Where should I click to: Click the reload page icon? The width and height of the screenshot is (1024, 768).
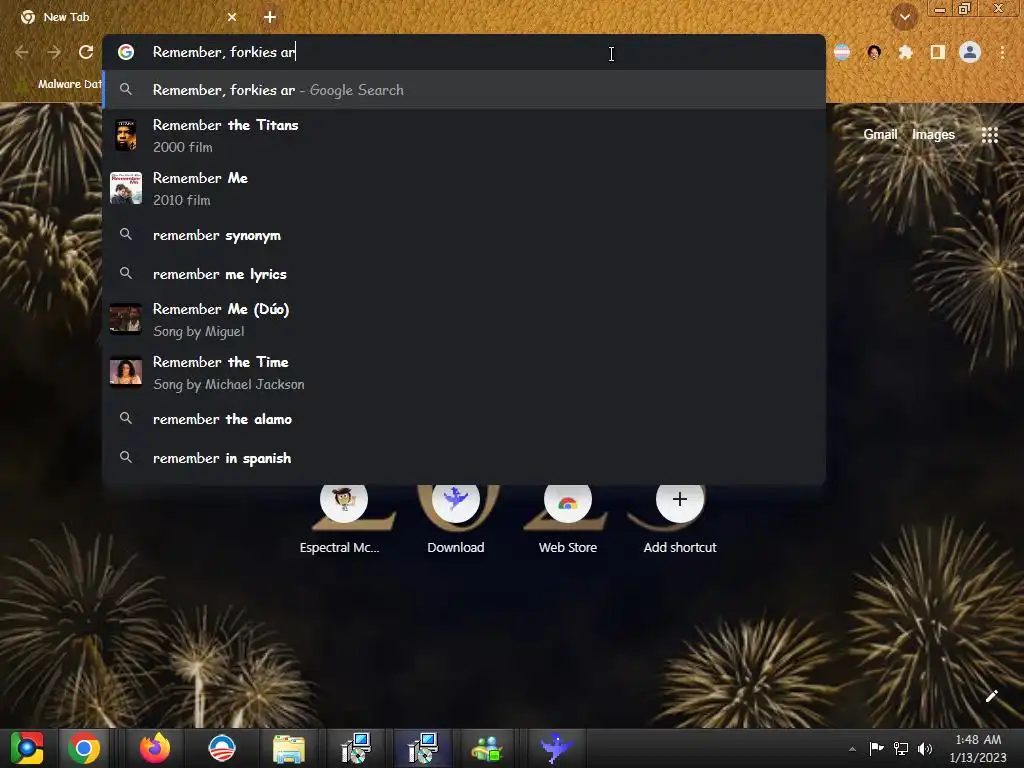(x=86, y=52)
